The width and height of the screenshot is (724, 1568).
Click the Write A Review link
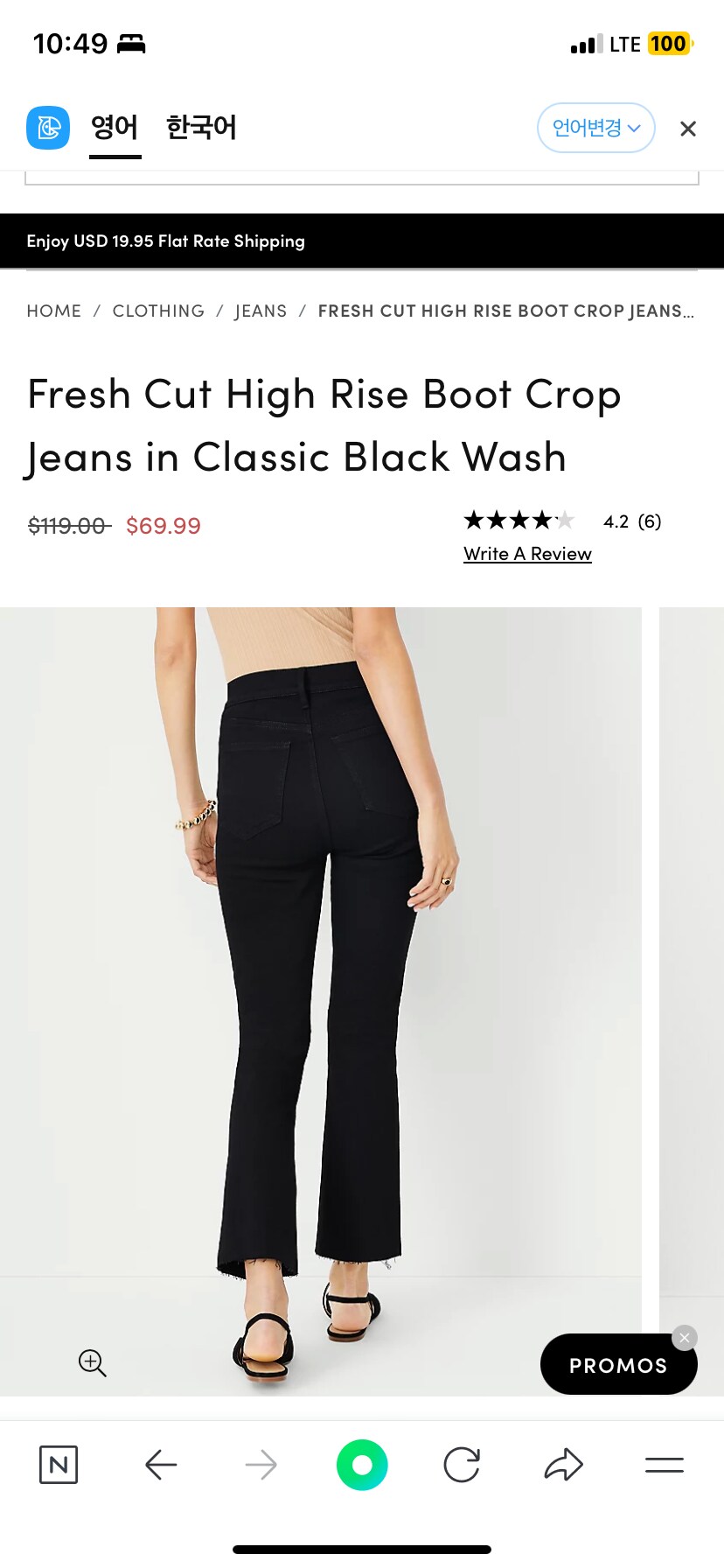[527, 554]
